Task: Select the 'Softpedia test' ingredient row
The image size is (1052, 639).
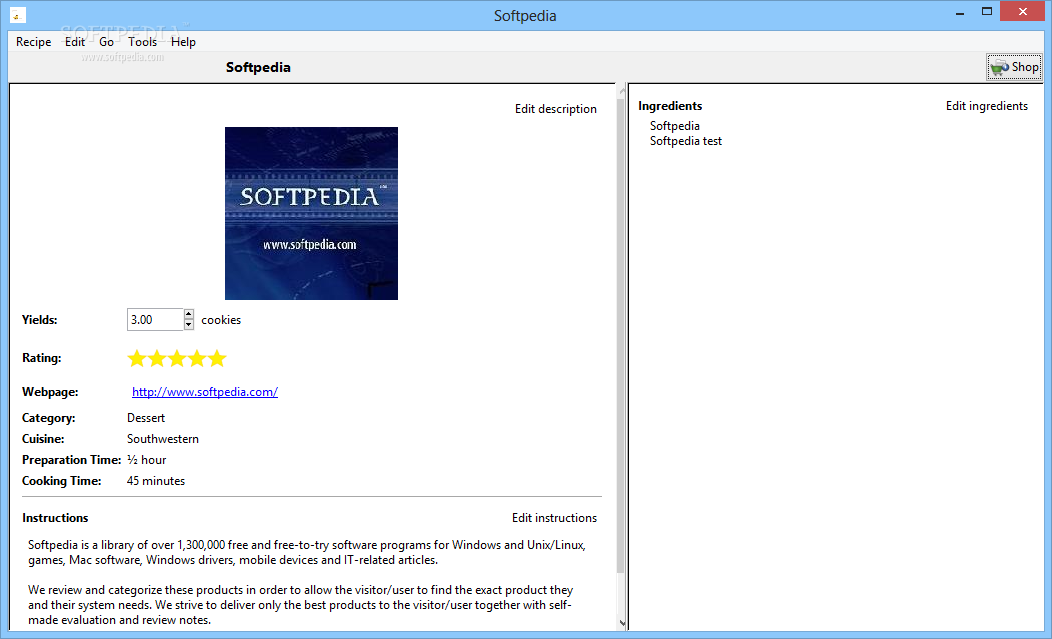Action: pos(686,141)
